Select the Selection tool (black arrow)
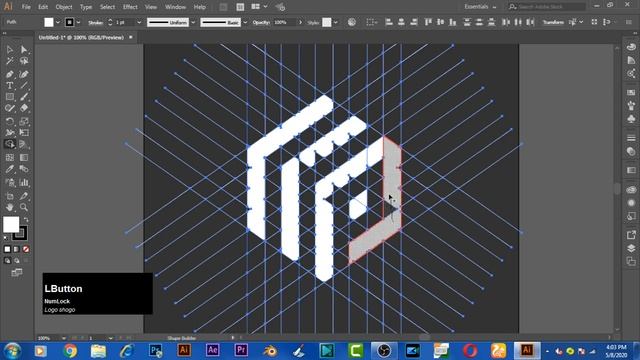The image size is (640, 360). (9, 49)
